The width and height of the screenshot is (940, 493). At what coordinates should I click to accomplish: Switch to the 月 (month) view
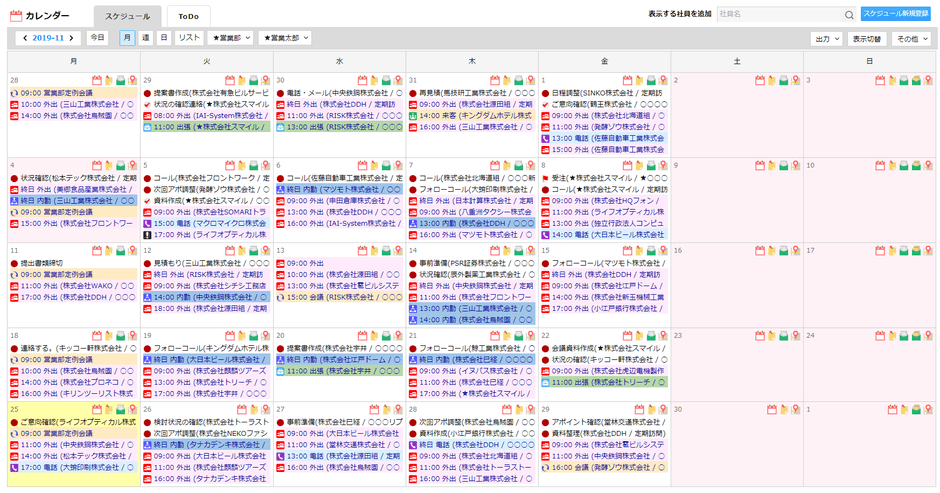pos(127,38)
